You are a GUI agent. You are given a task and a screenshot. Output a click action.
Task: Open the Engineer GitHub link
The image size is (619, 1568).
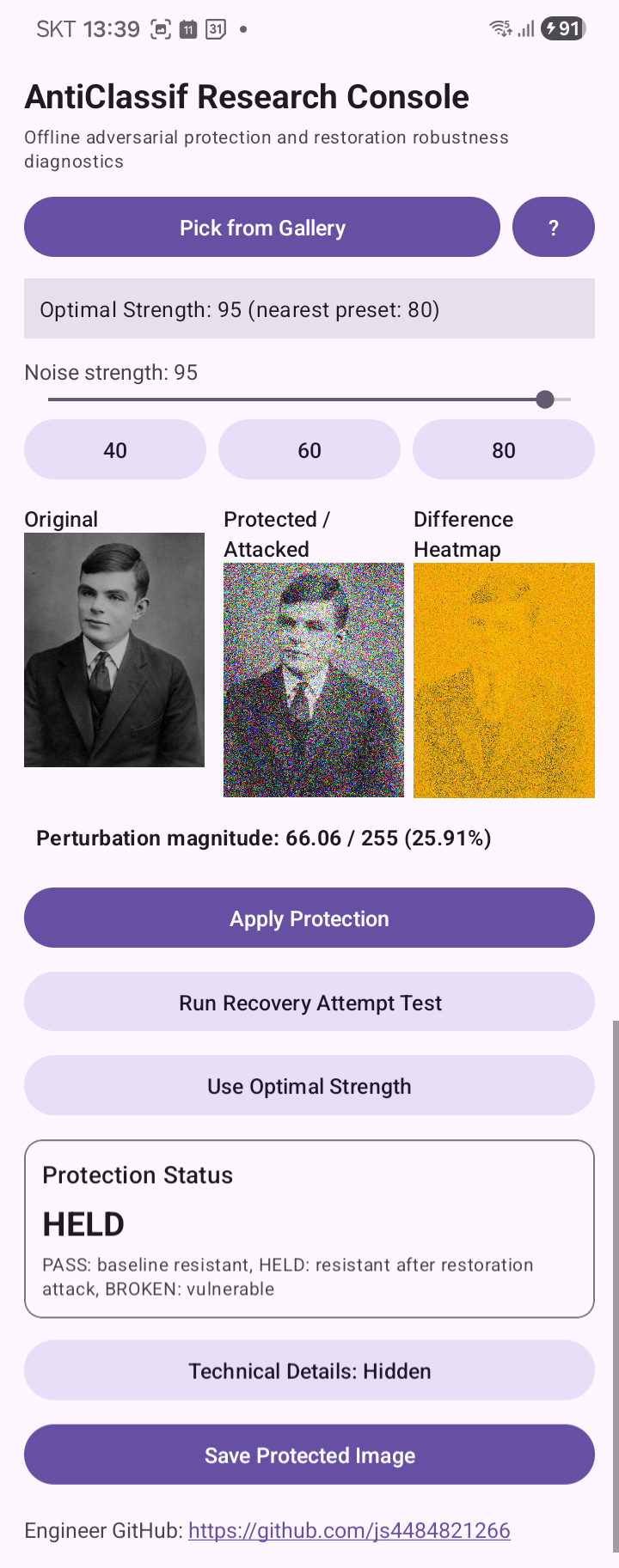(x=349, y=1530)
